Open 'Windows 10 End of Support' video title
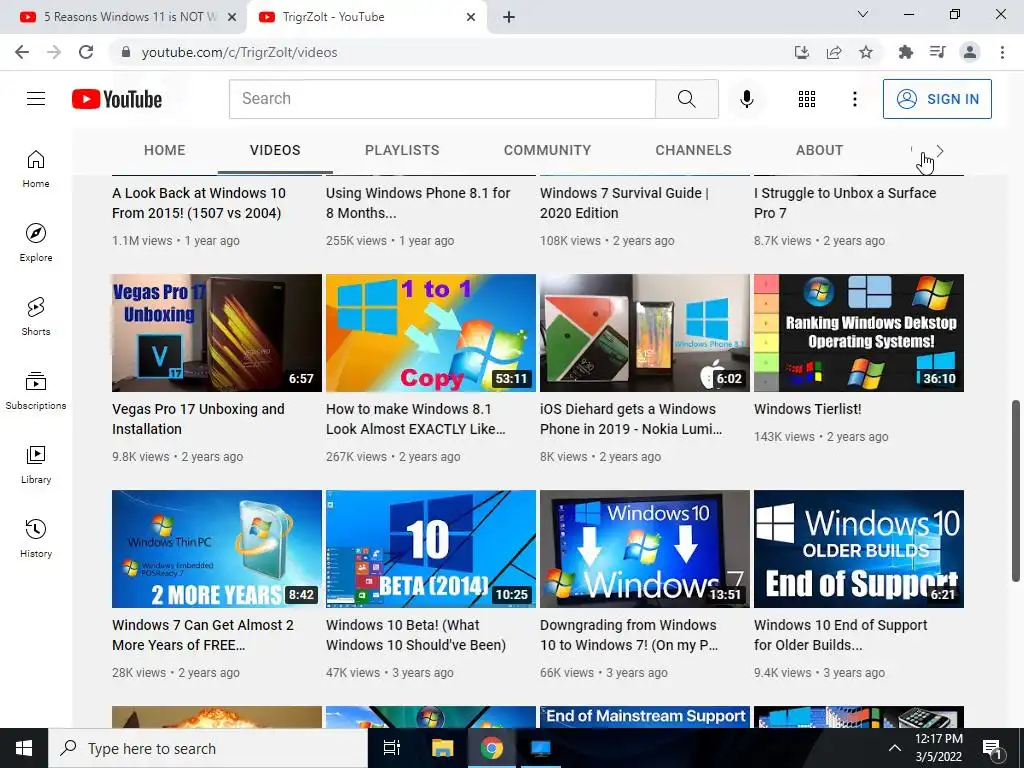Viewport: 1024px width, 768px height. (840, 635)
